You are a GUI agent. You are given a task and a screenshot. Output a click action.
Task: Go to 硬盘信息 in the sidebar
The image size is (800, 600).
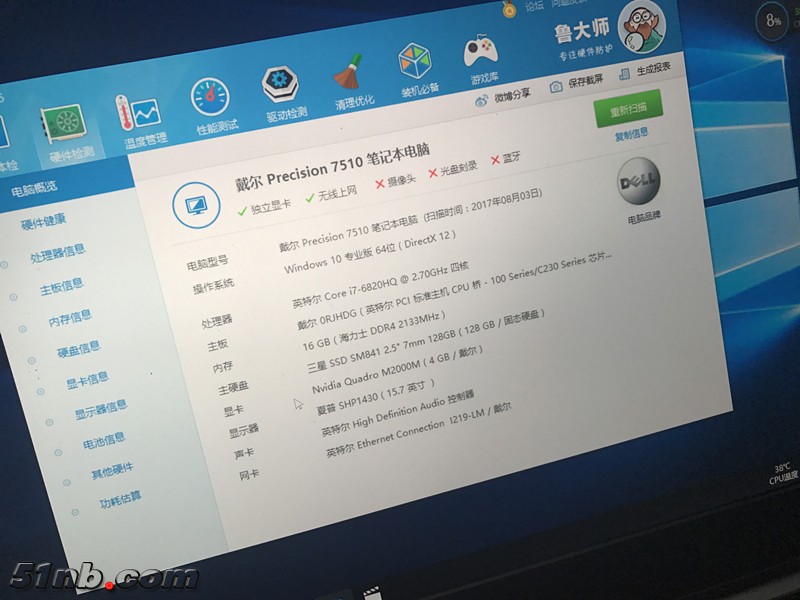78,348
